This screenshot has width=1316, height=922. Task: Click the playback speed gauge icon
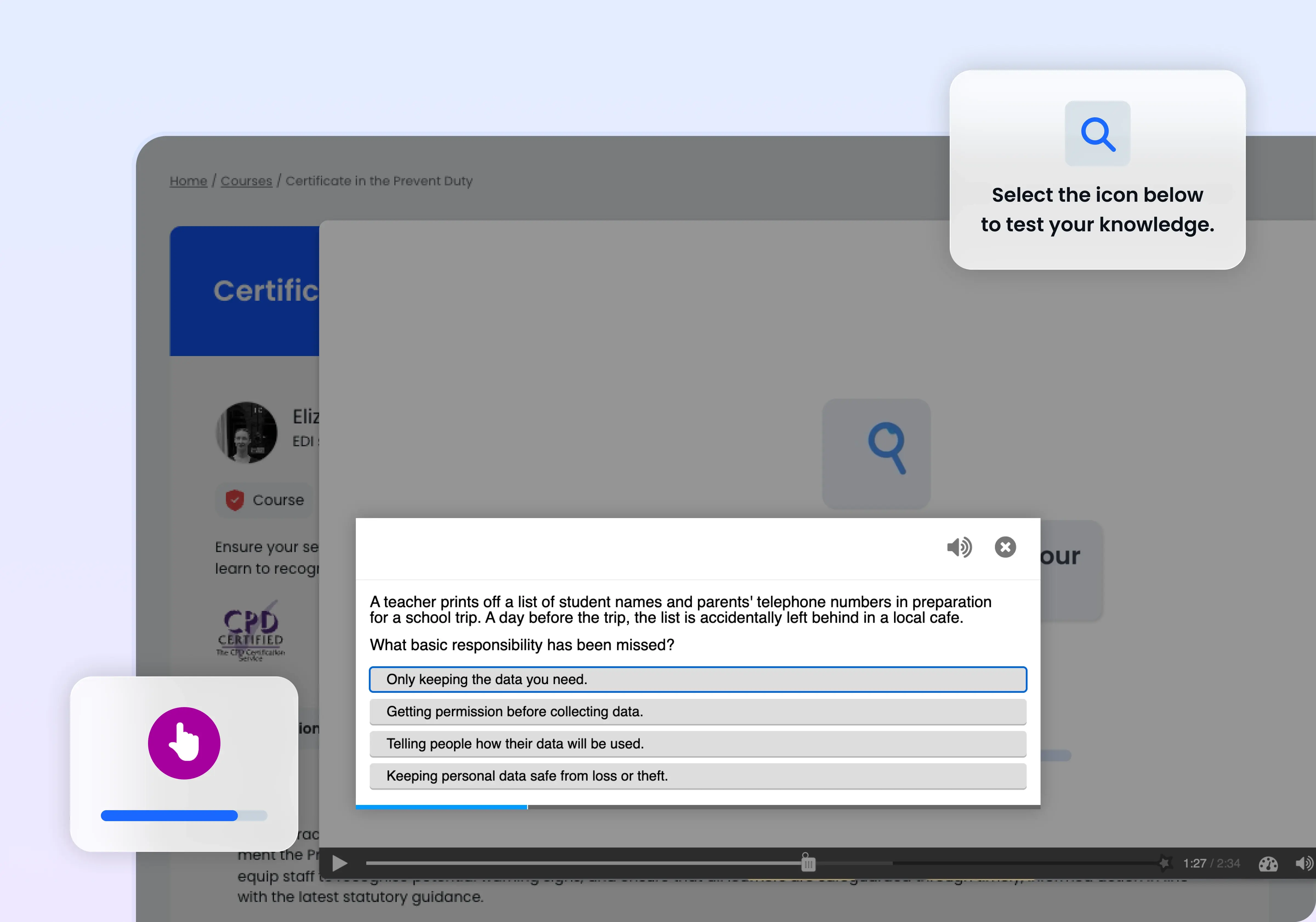(1268, 864)
